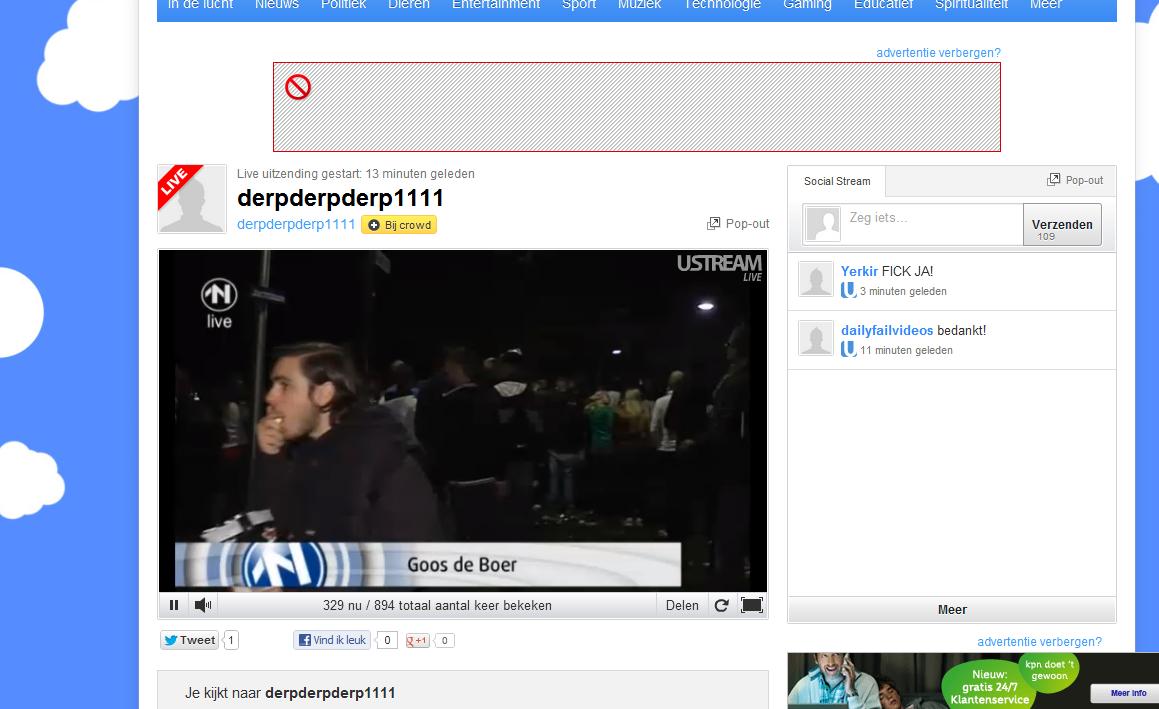Open the video Pop-out link
This screenshot has width=1159, height=709.
738,224
